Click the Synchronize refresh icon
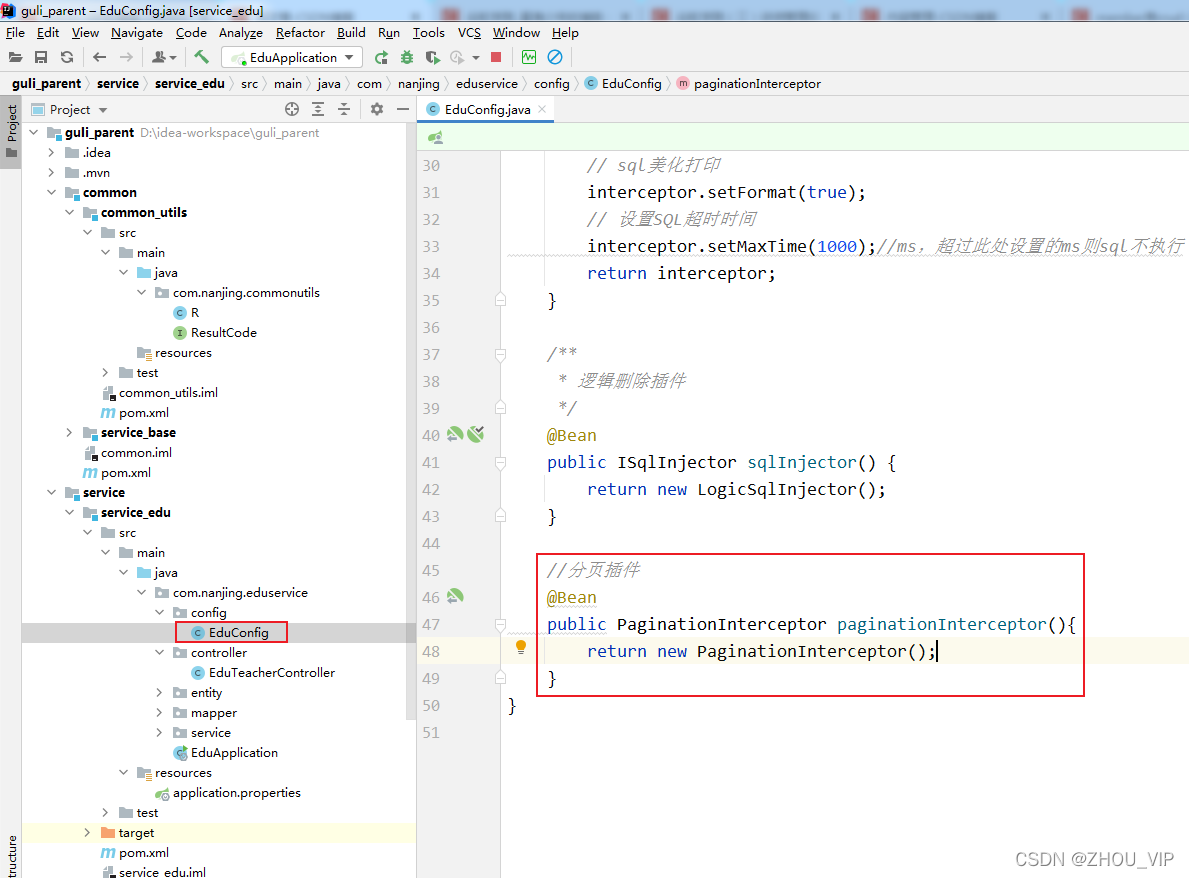 pyautogui.click(x=67, y=57)
